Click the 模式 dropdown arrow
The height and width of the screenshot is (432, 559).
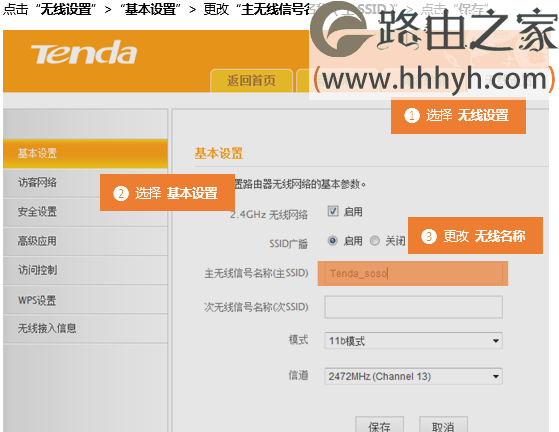[x=496, y=341]
